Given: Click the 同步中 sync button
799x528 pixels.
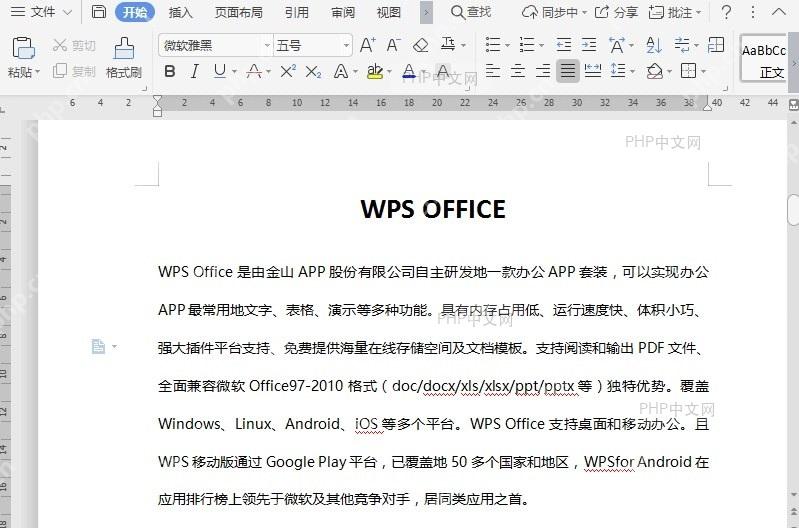Looking at the screenshot, I should click(554, 12).
